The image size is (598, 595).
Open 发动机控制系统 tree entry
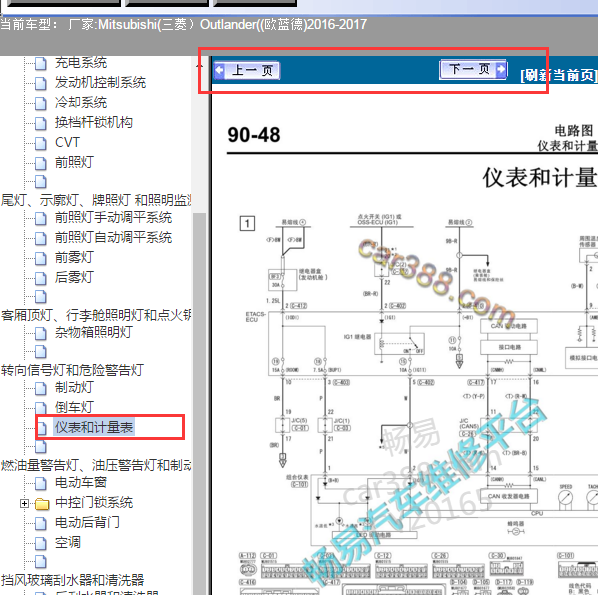point(100,82)
